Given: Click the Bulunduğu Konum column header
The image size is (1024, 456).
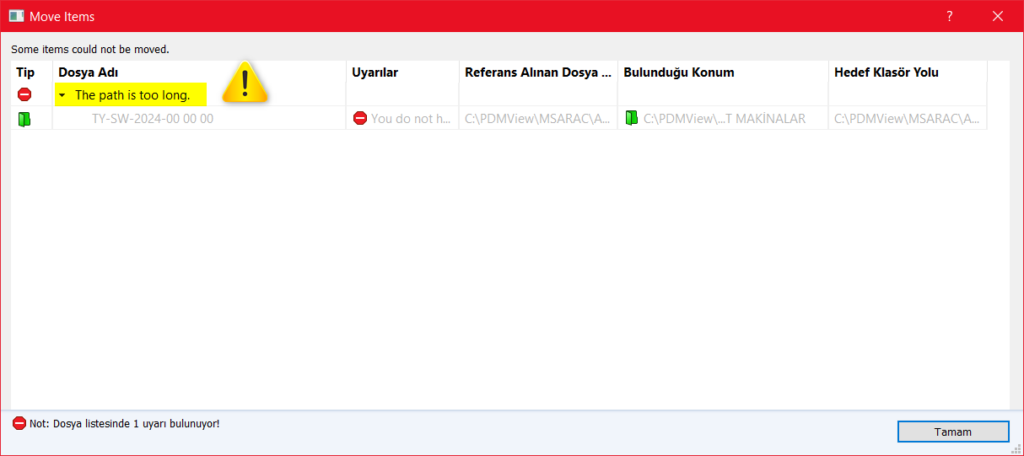Looking at the screenshot, I should (x=678, y=73).
